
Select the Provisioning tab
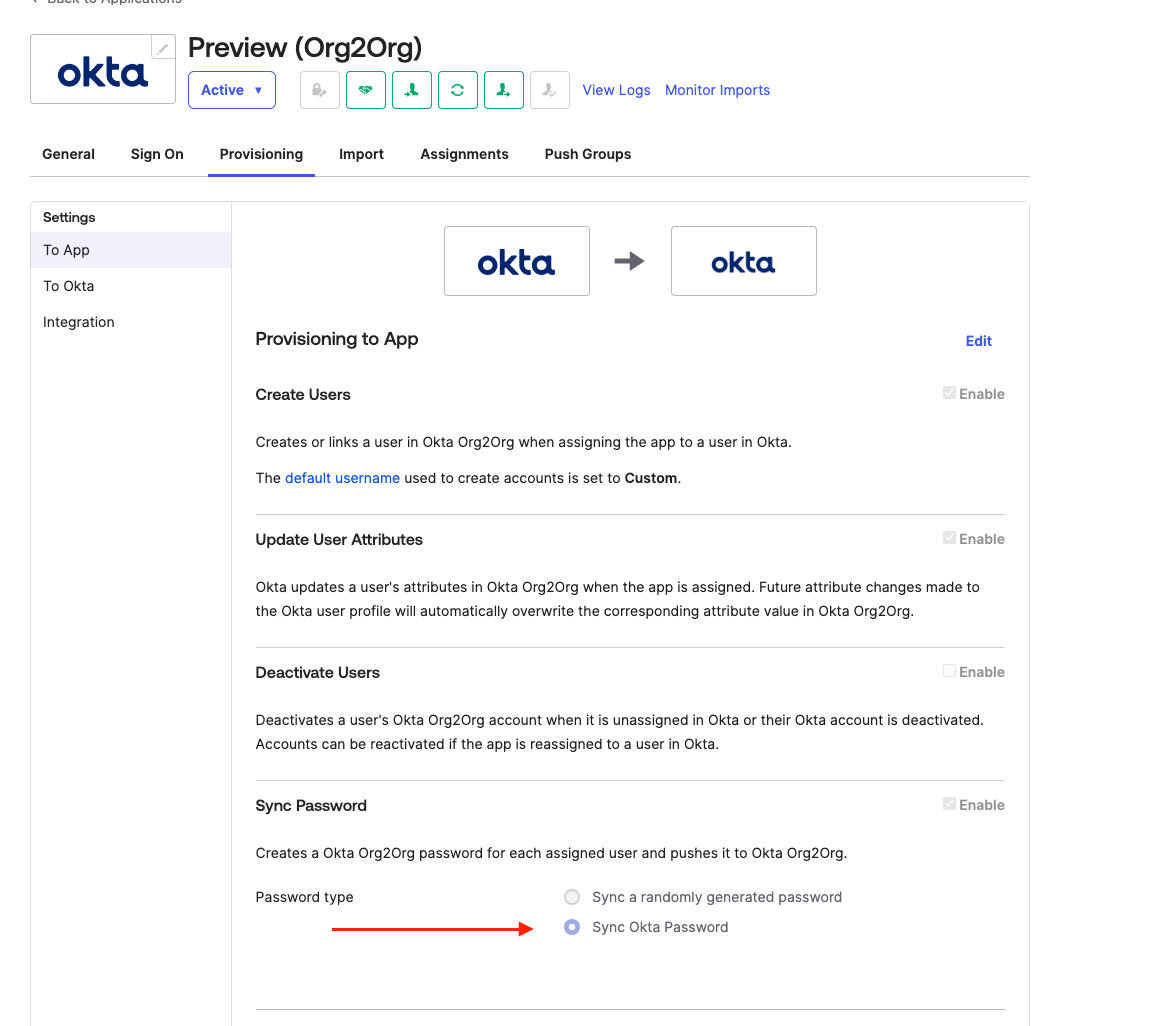tap(261, 154)
